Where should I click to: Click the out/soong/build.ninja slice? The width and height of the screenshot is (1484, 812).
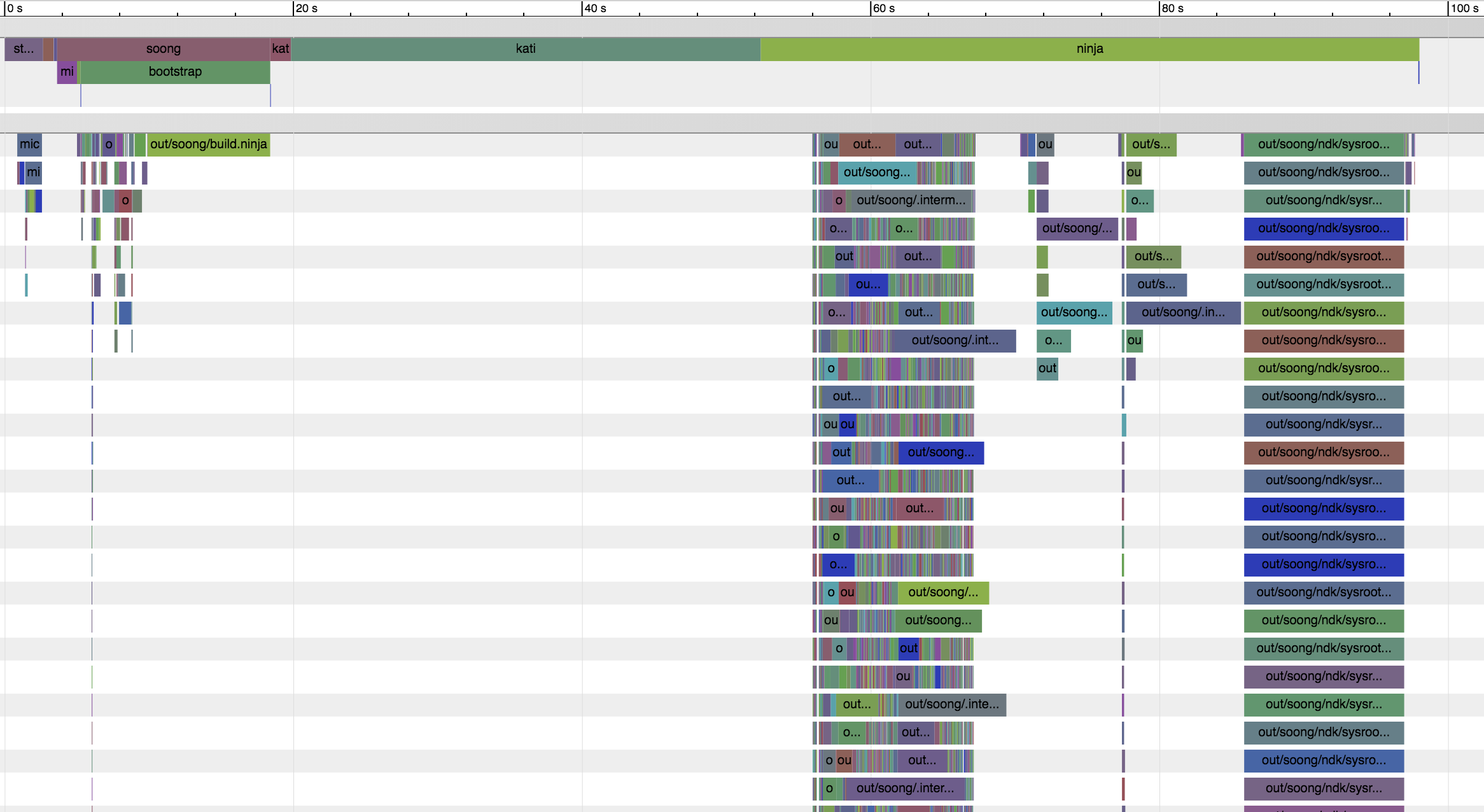click(x=208, y=144)
